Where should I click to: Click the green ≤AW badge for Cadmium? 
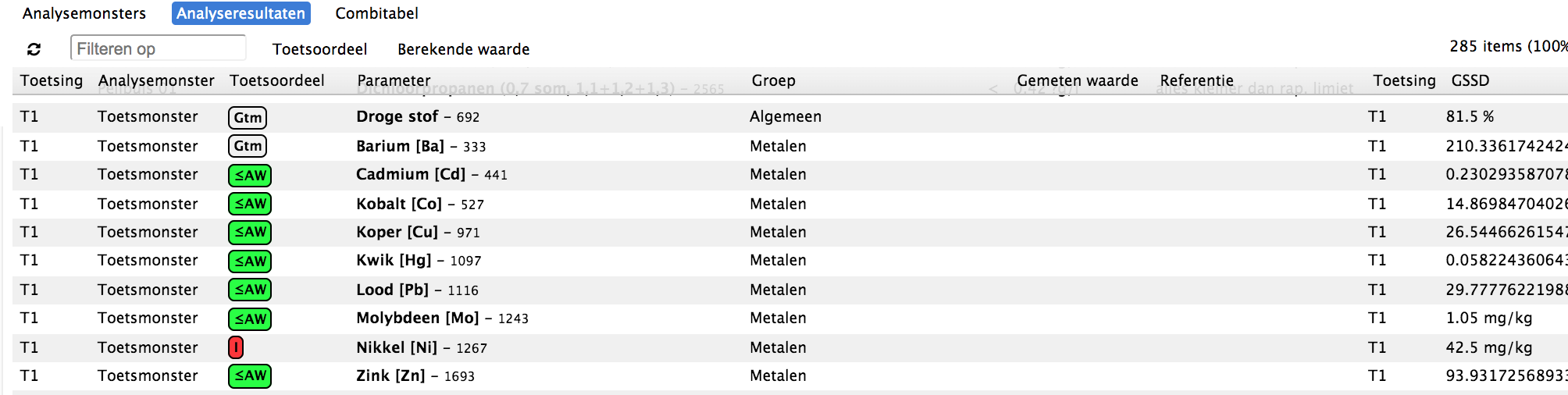250,175
